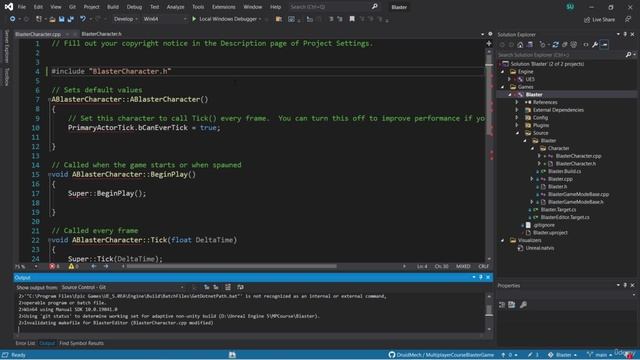Click the Undo arrow in toolbar
The image size is (640, 360).
pos(83,19)
